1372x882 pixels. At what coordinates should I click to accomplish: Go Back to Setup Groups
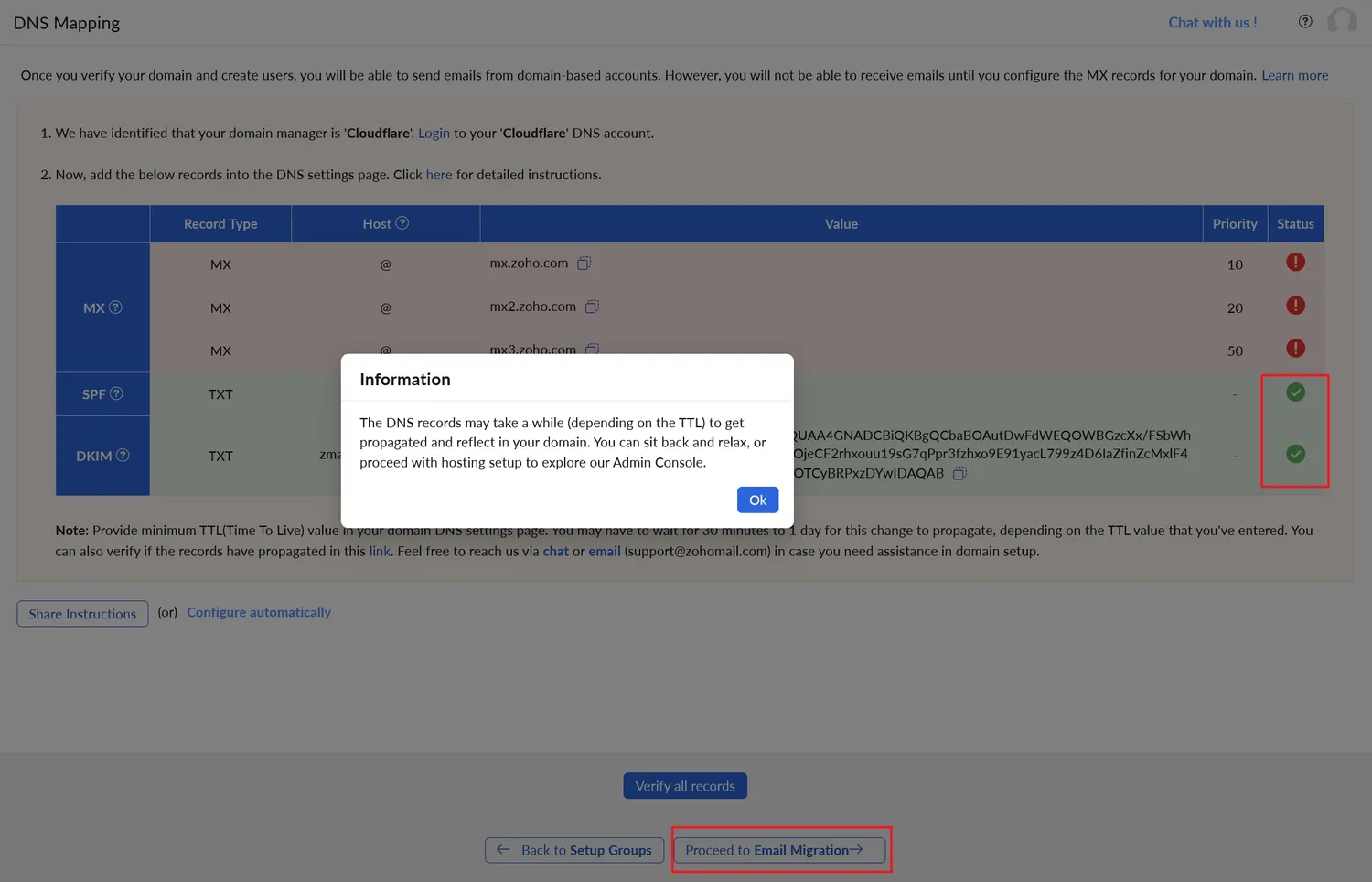(x=573, y=850)
